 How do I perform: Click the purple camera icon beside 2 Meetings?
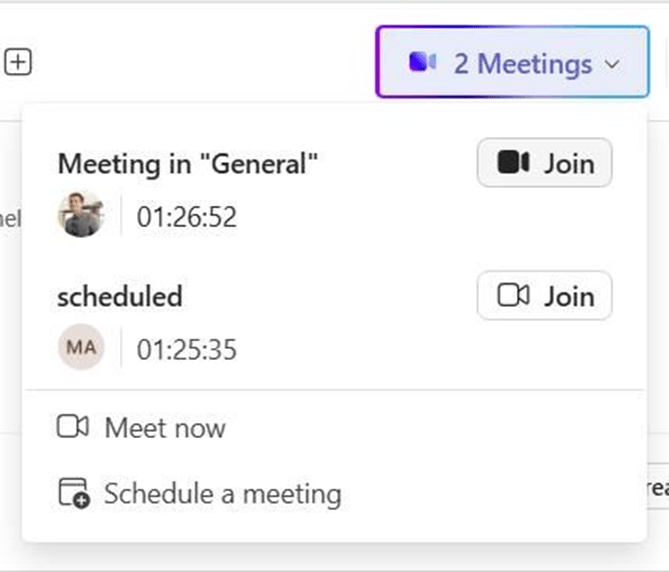point(423,63)
